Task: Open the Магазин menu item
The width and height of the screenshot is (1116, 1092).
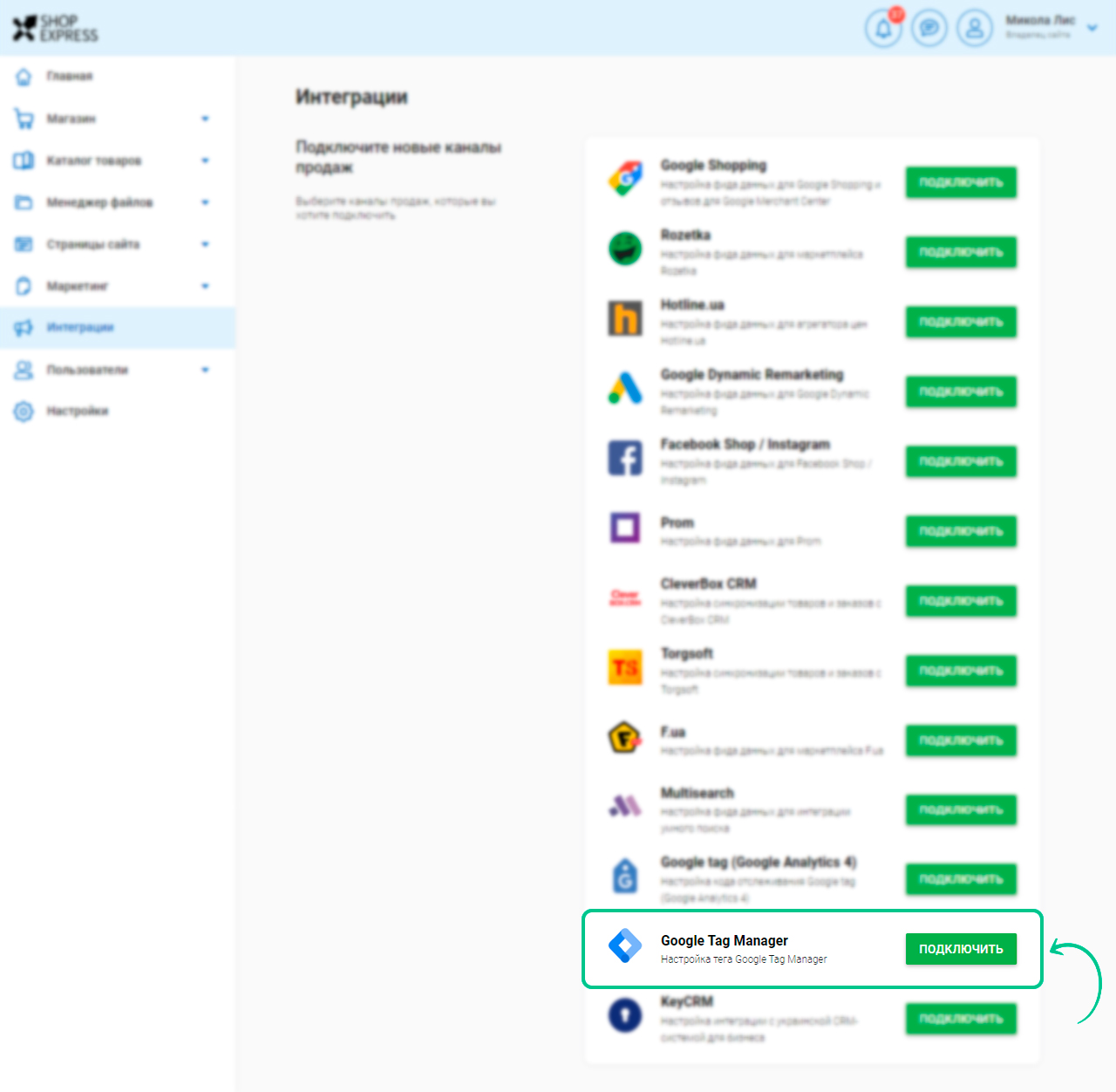Action: pos(118,119)
